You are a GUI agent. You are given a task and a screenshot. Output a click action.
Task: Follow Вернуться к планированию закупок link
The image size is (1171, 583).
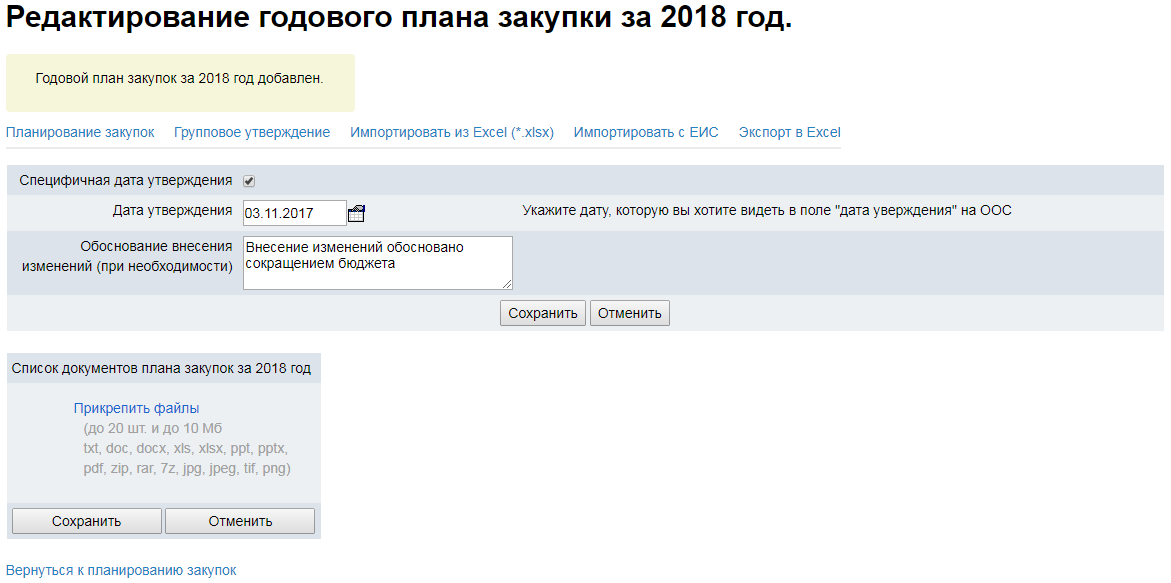(121, 570)
